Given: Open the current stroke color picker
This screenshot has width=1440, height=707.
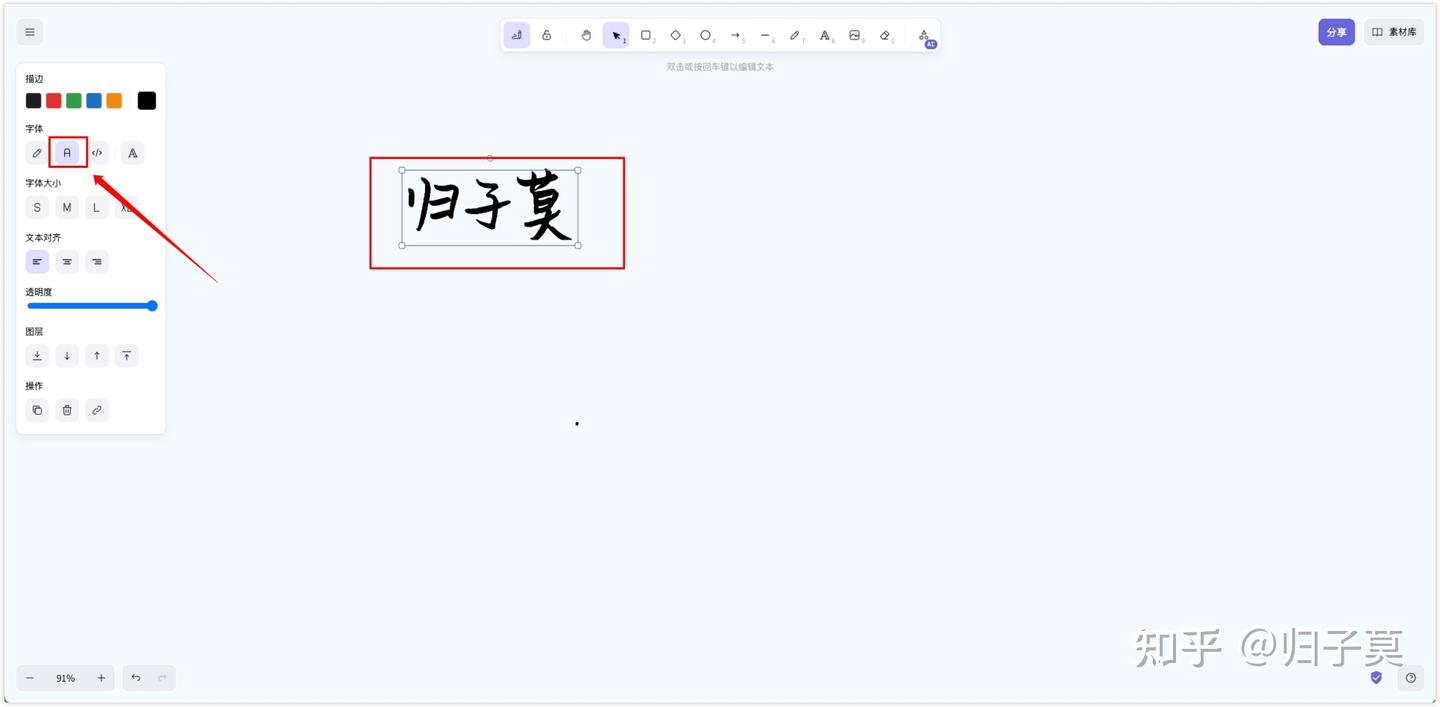Looking at the screenshot, I should 147,101.
